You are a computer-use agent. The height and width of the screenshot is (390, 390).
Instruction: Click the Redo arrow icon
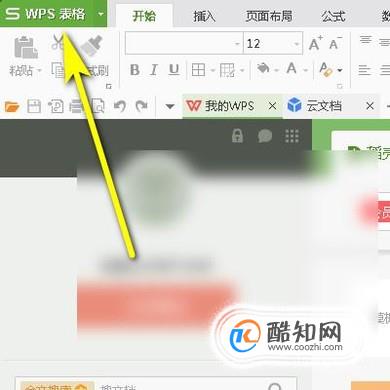point(142,106)
